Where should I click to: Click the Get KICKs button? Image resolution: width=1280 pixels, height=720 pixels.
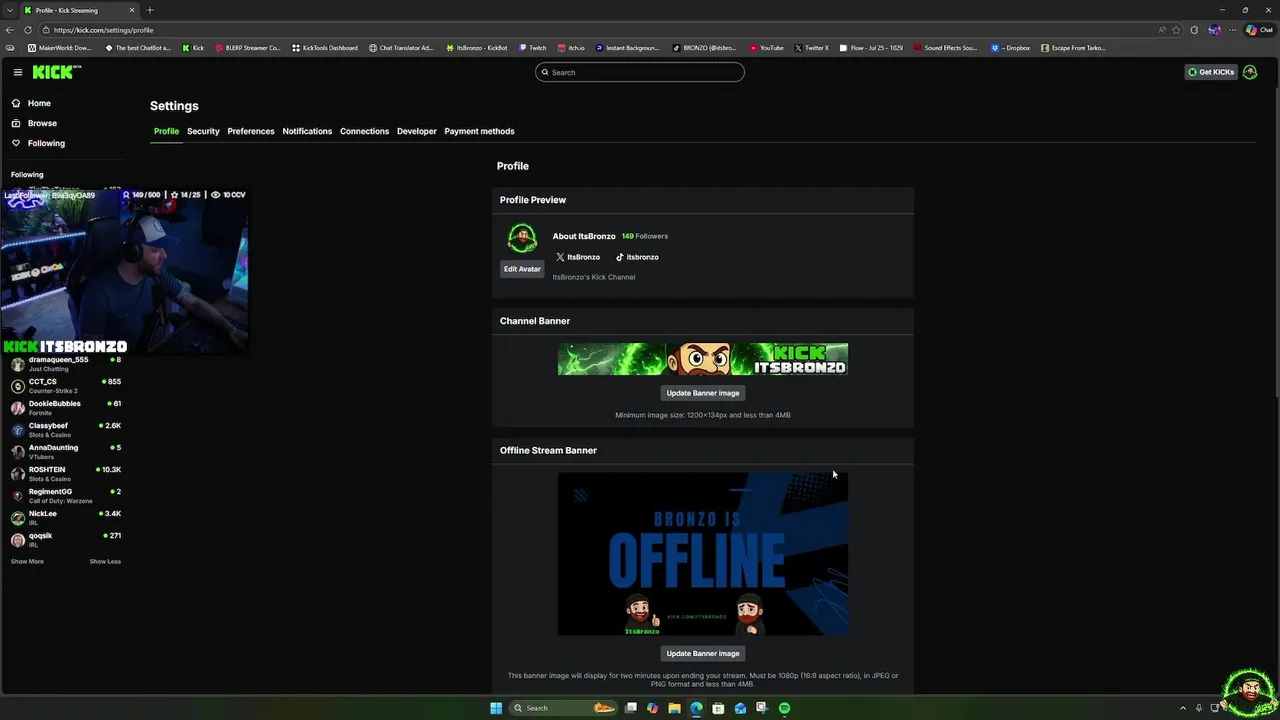coord(1211,72)
